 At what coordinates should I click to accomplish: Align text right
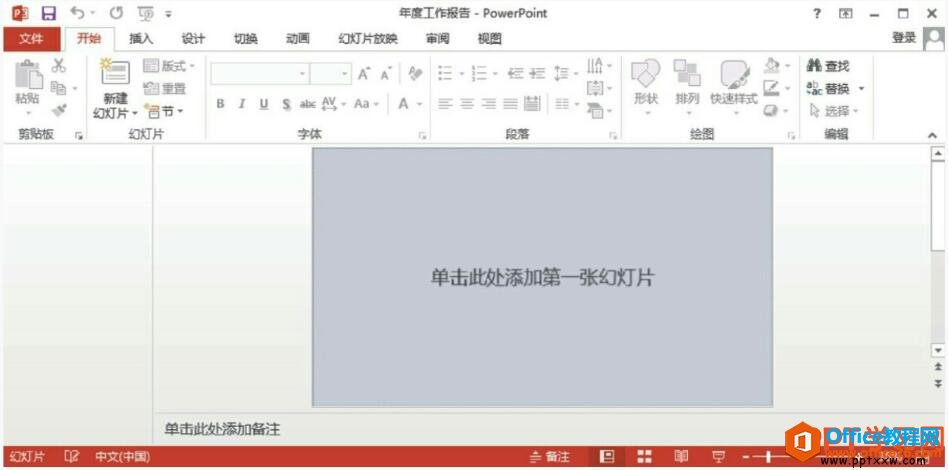point(489,104)
